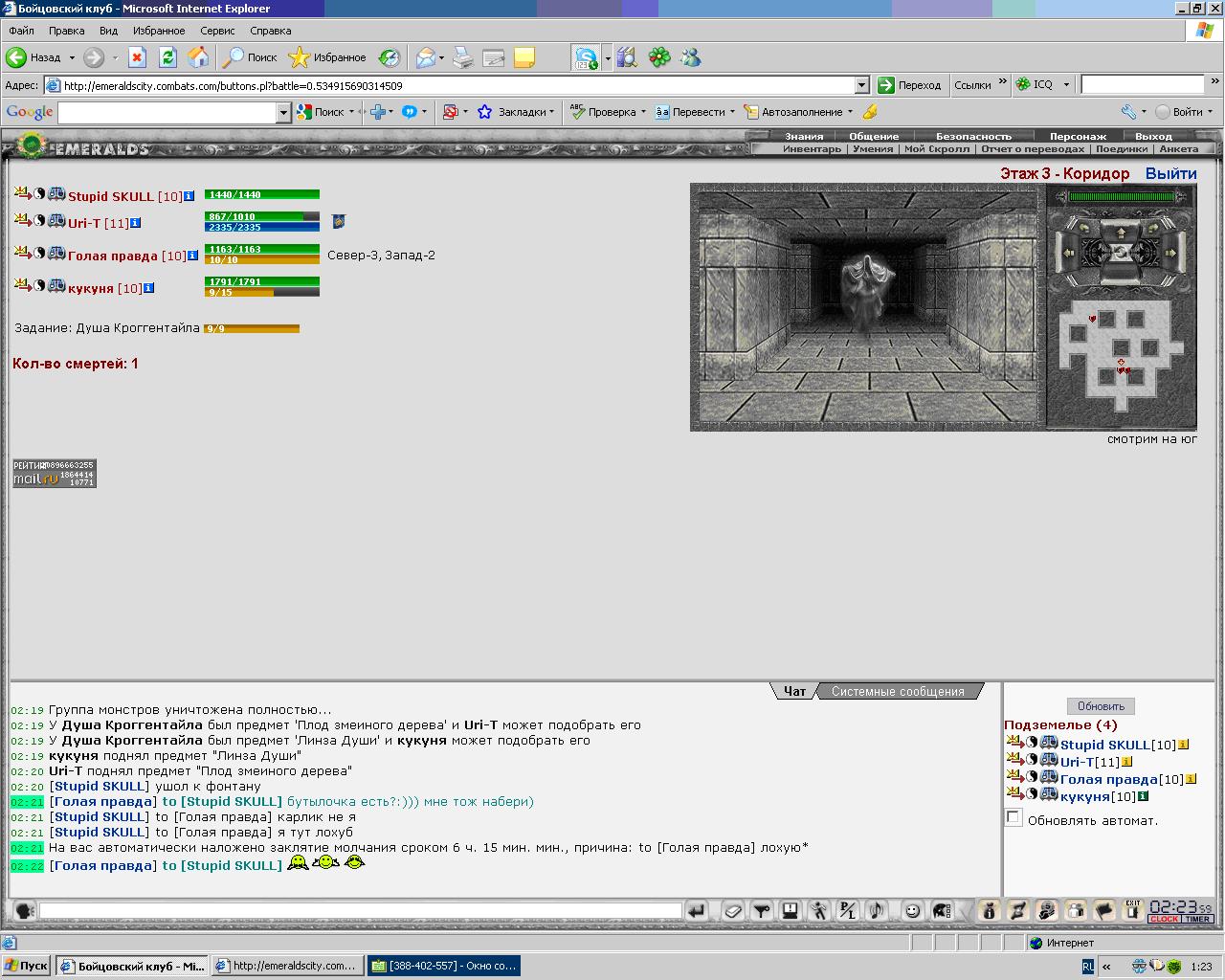Open the Back button history dropdown arrow
The width and height of the screenshot is (1225, 980).
pyautogui.click(x=71, y=58)
